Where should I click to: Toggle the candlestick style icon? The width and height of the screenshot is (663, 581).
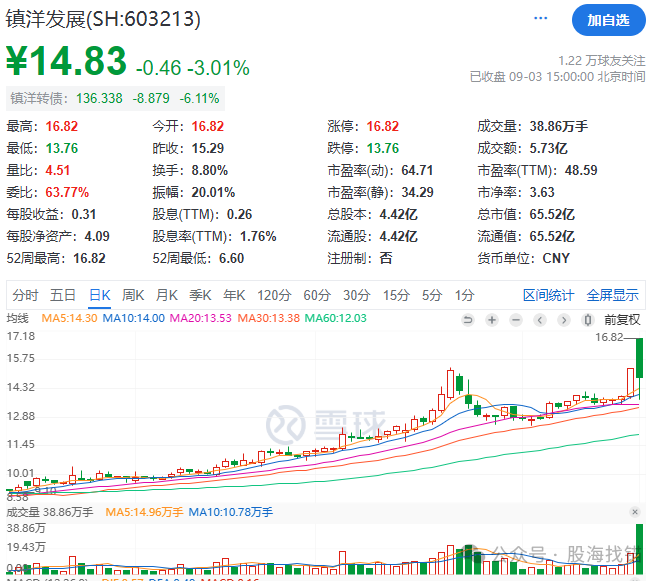pyautogui.click(x=588, y=320)
